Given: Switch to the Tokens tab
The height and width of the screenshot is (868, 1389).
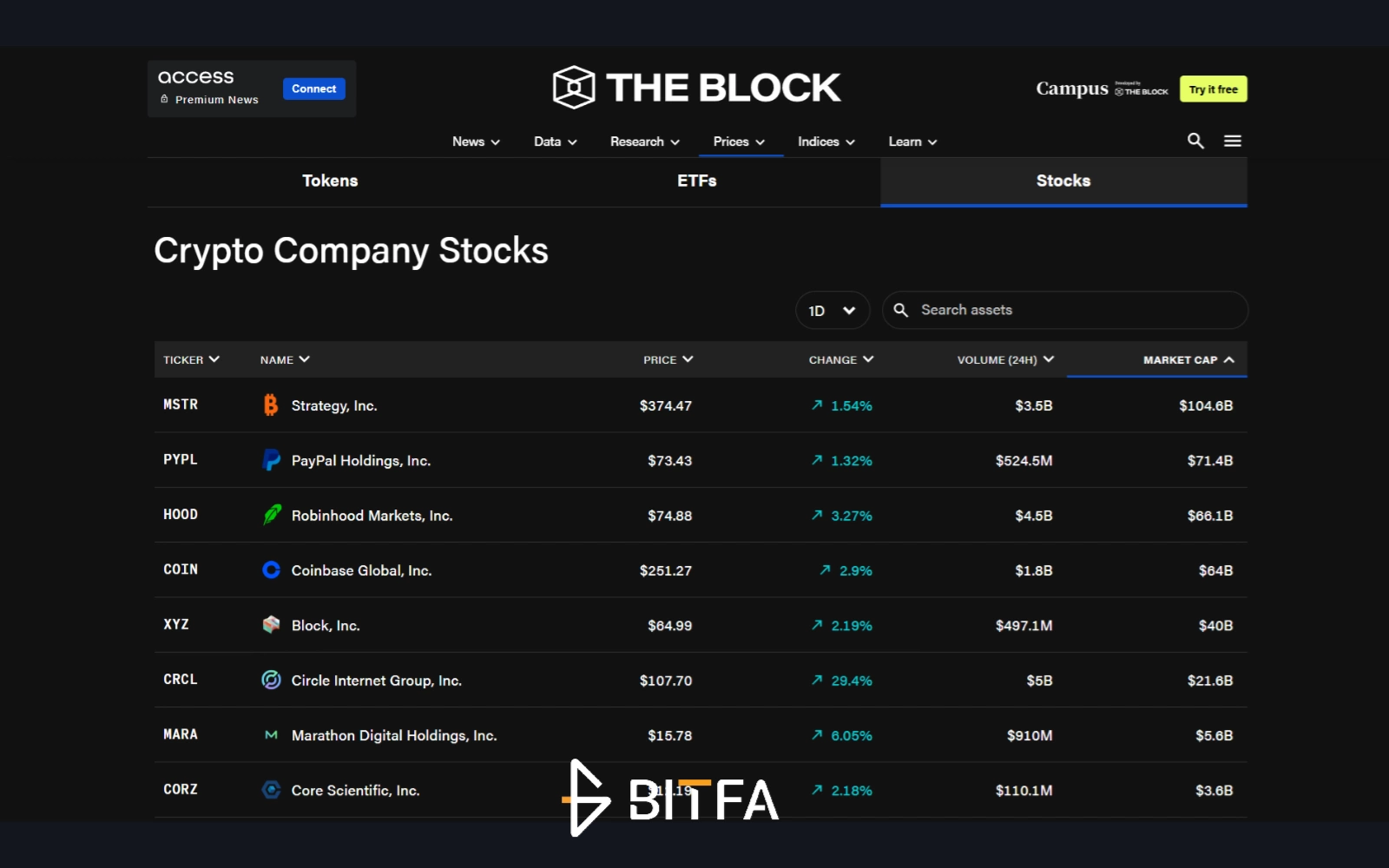Looking at the screenshot, I should click(x=330, y=181).
